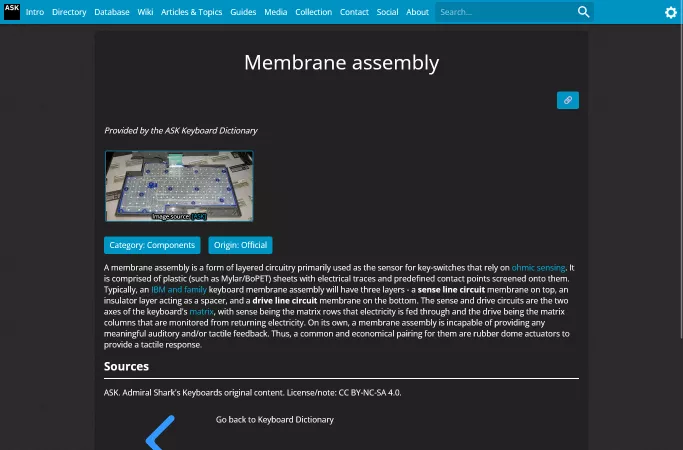683x450 pixels.
Task: Open Articles & Topics menu
Action: (x=192, y=12)
